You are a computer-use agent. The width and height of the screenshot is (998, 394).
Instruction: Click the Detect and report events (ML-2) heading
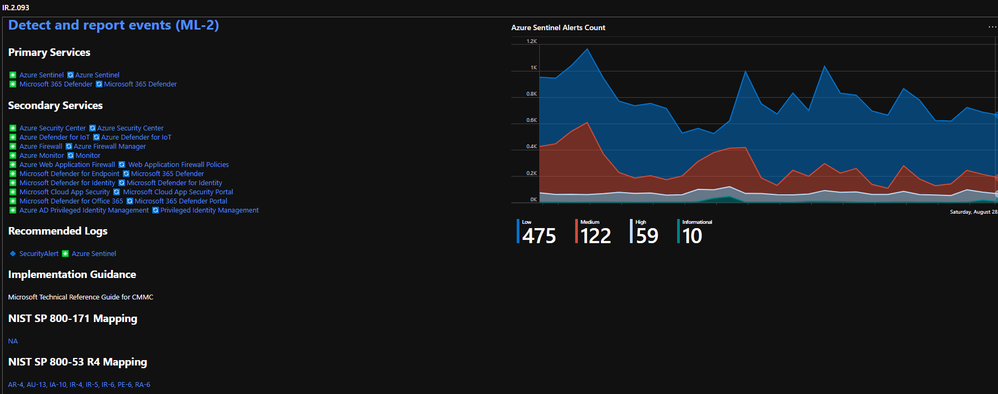click(114, 25)
